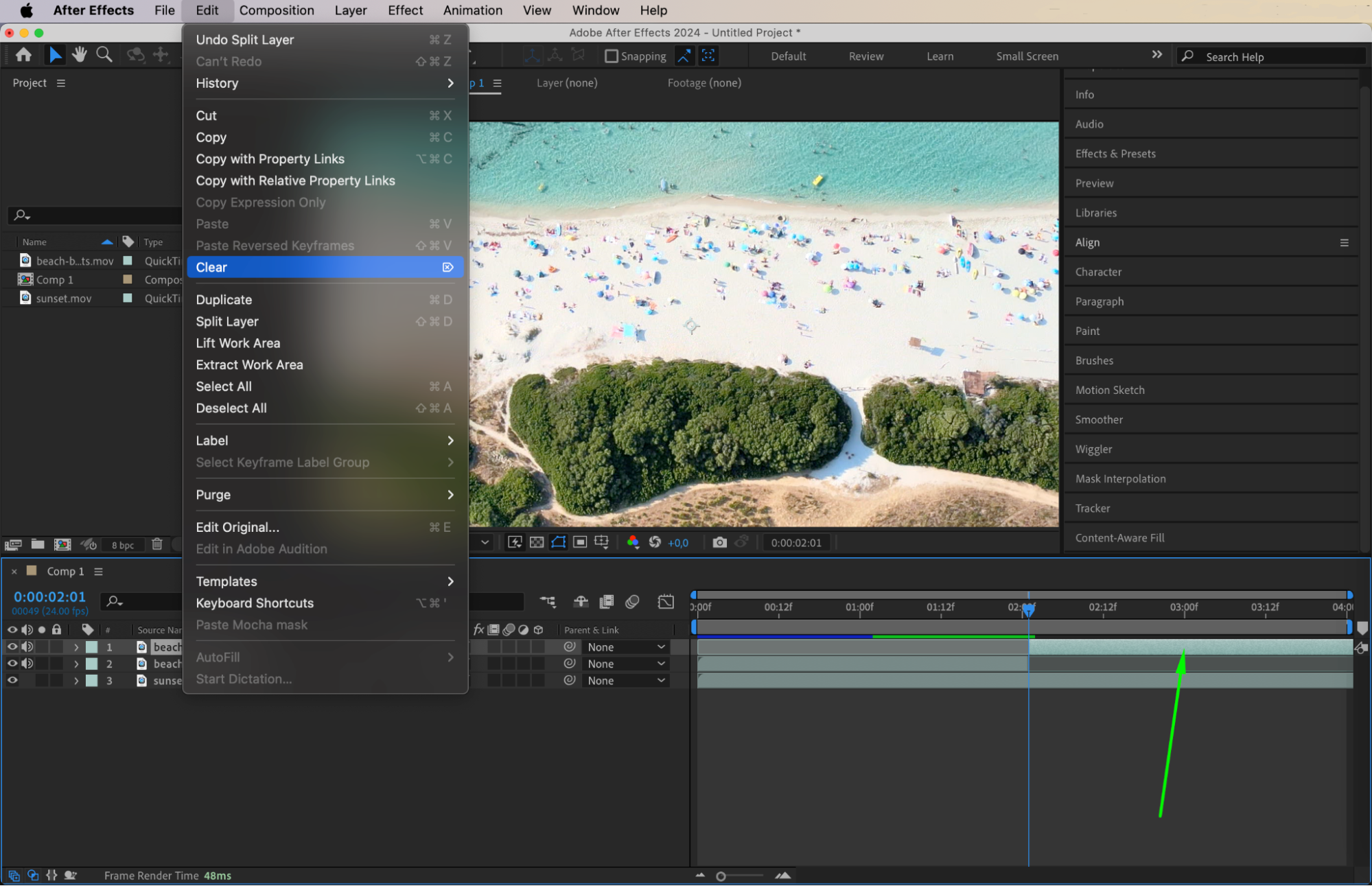This screenshot has width=1372, height=886.
Task: Take snapshot with camera icon
Action: pos(719,542)
